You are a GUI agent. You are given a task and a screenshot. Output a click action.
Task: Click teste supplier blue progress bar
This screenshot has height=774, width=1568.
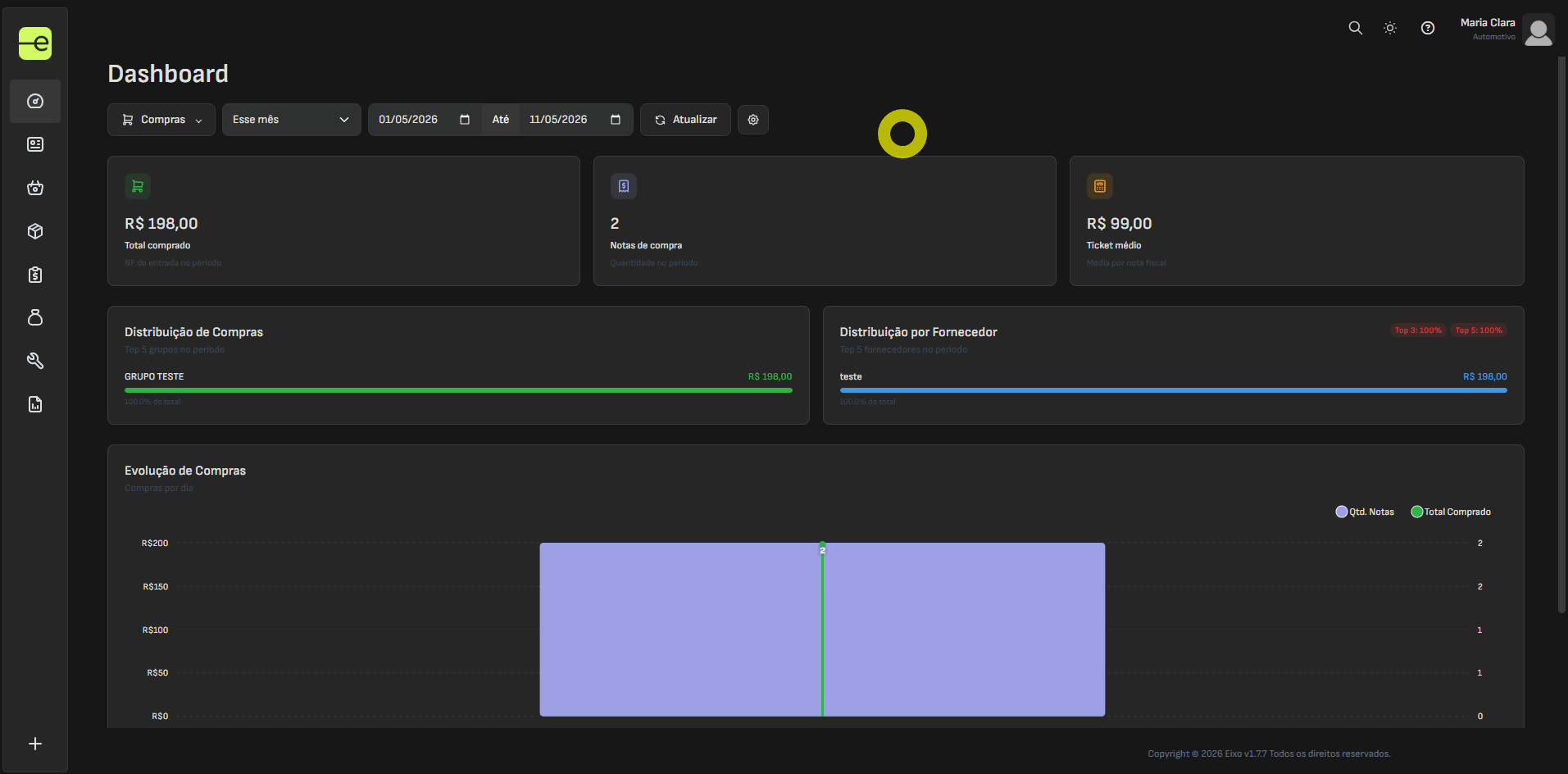tap(1173, 390)
